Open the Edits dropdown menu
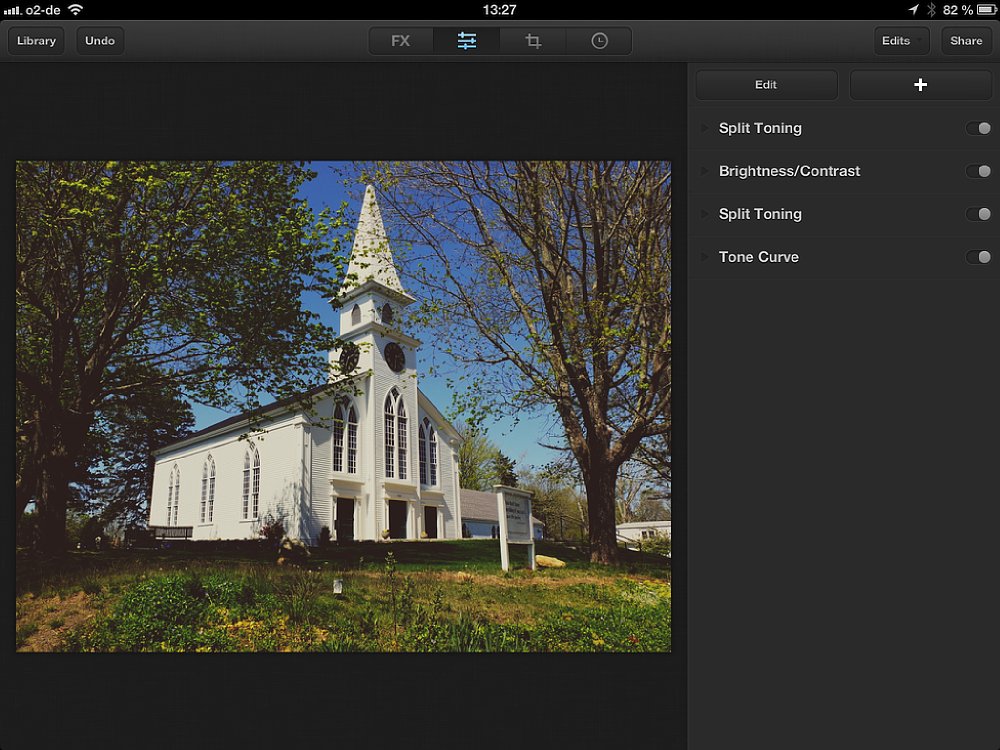1000x750 pixels. pos(901,41)
